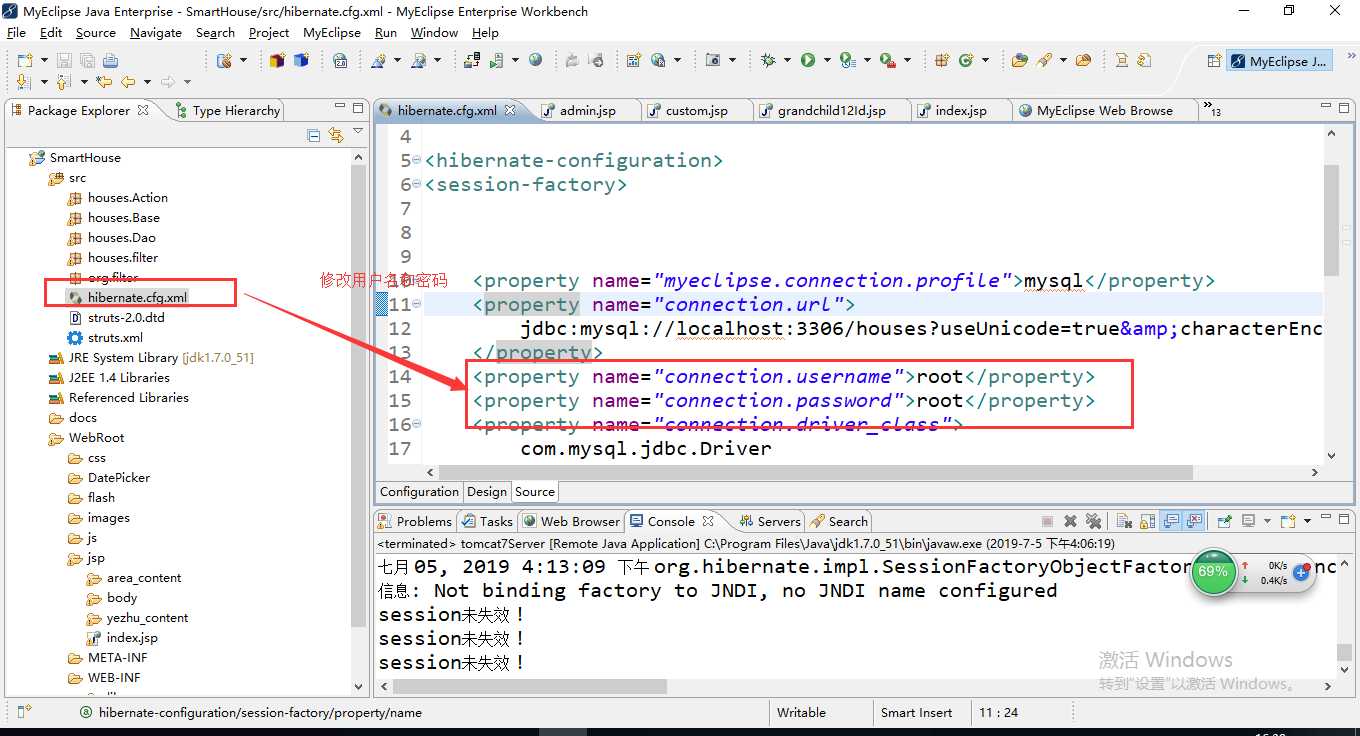Toggle Link with Editor in Package Explorer

tap(336, 135)
